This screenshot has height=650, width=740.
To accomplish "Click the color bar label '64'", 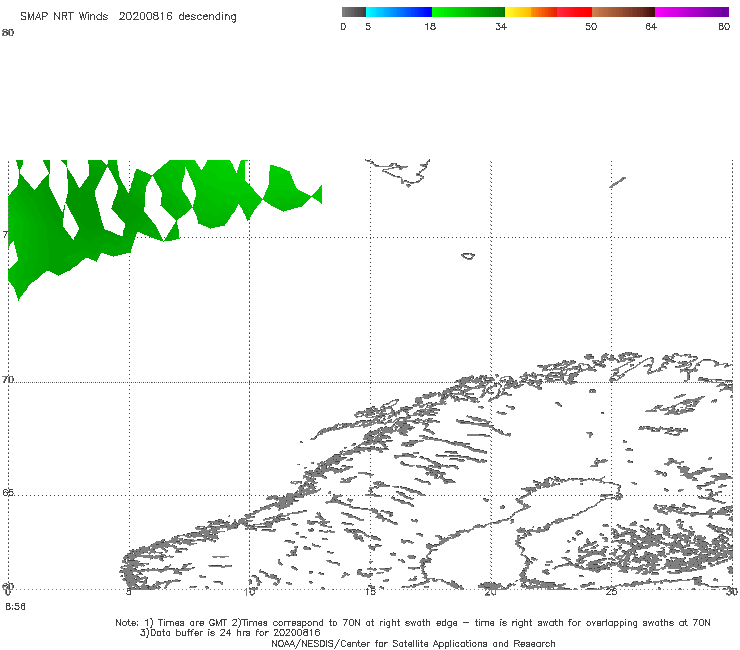I will (651, 26).
